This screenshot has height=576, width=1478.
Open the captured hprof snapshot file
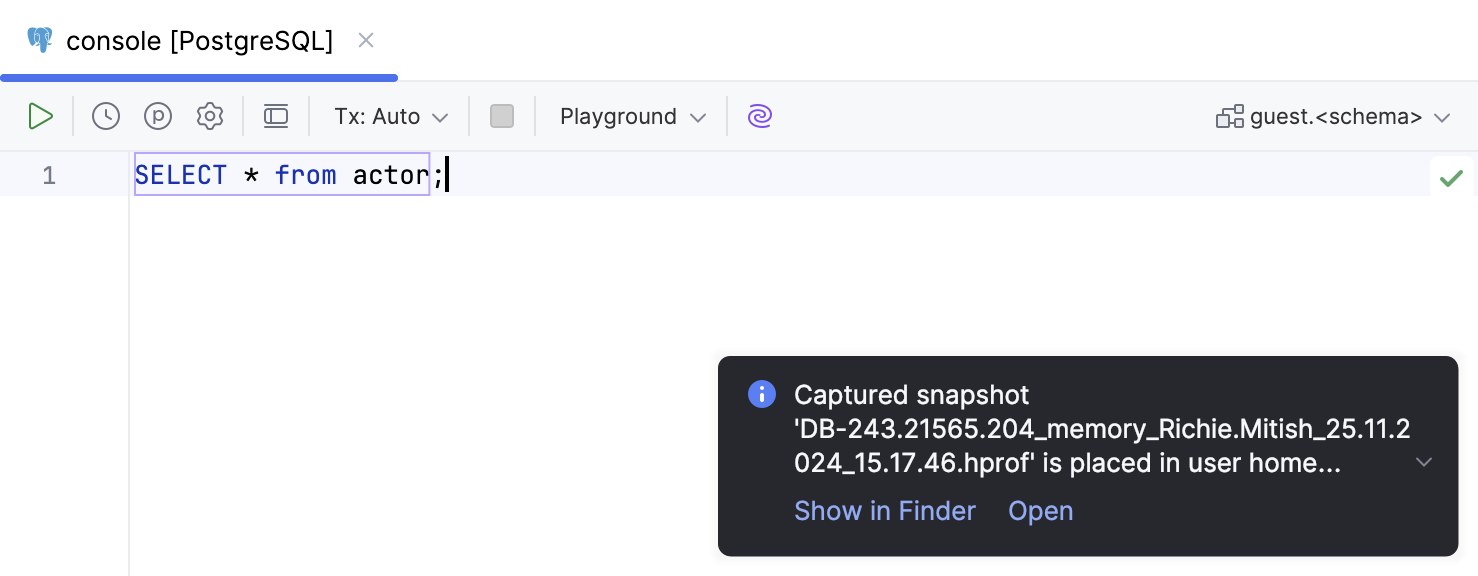tap(1040, 511)
